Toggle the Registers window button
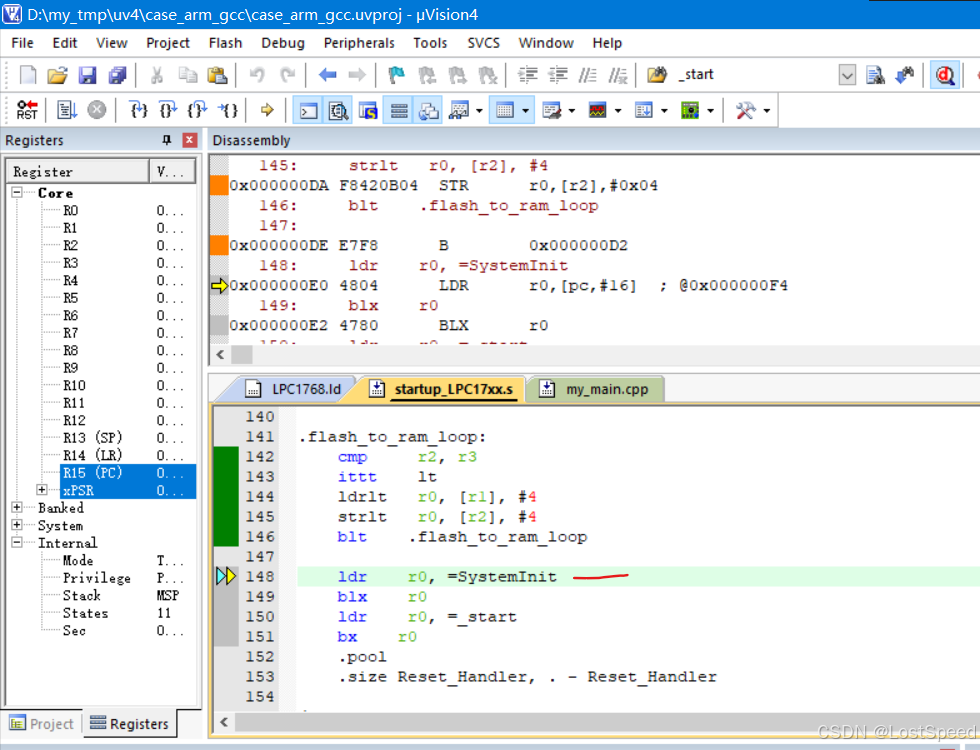This screenshot has width=980, height=750. click(399, 111)
